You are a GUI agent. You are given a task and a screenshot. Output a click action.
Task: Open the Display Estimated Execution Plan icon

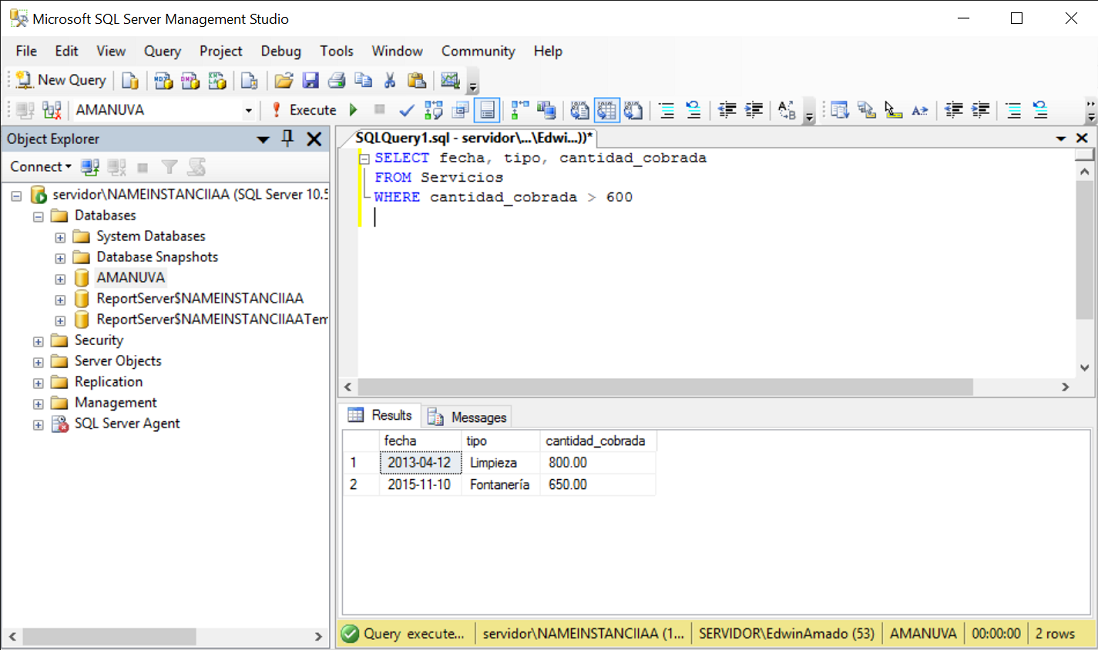(436, 110)
